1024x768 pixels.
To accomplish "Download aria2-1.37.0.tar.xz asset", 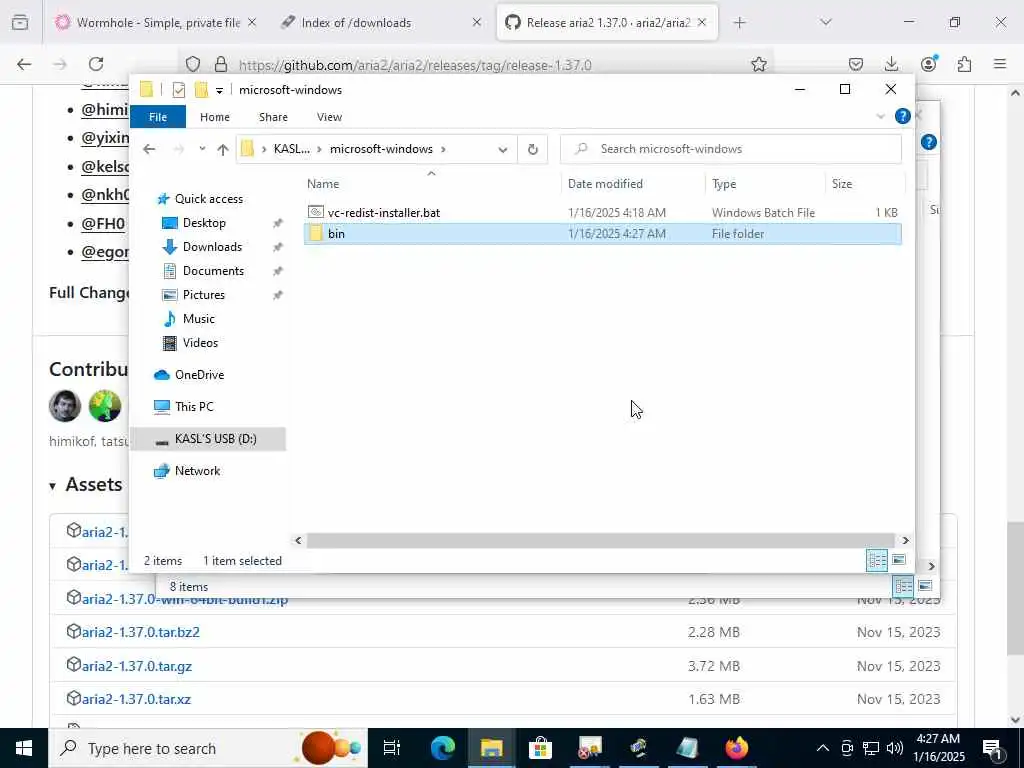I will pos(136,699).
